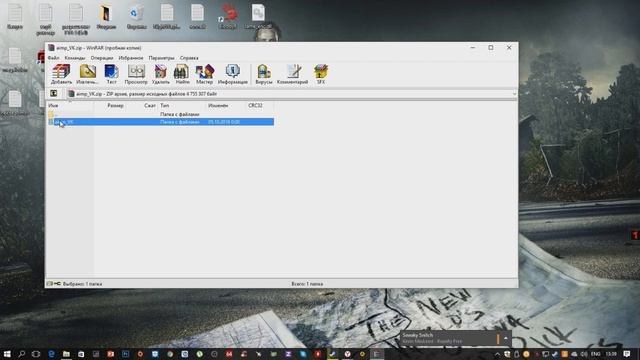This screenshot has width=640, height=360.
Task: Launch the Мастер (Wizard) tool
Action: click(204, 74)
